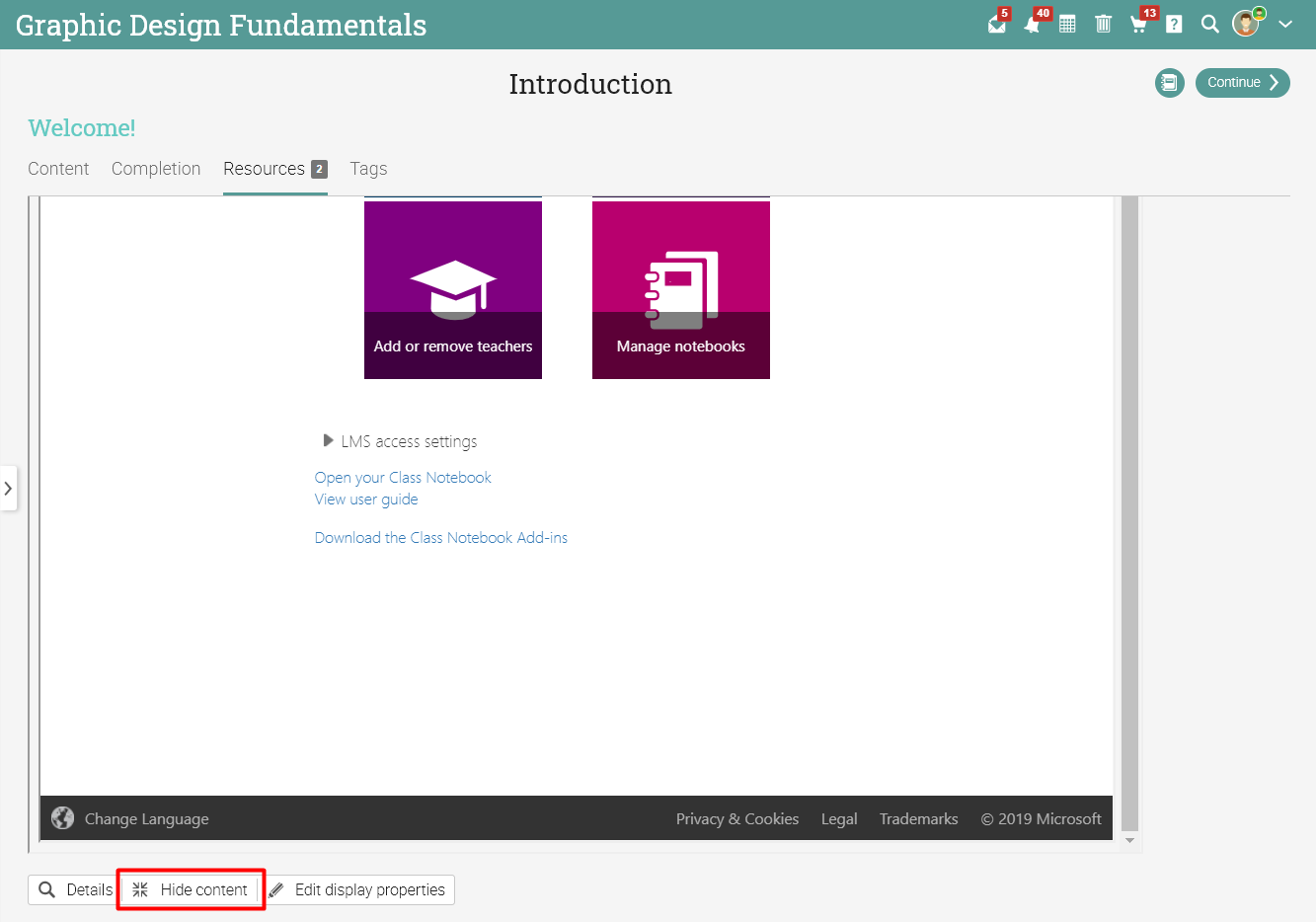Open the trash bin icon
The width and height of the screenshot is (1316, 922).
point(1104,24)
